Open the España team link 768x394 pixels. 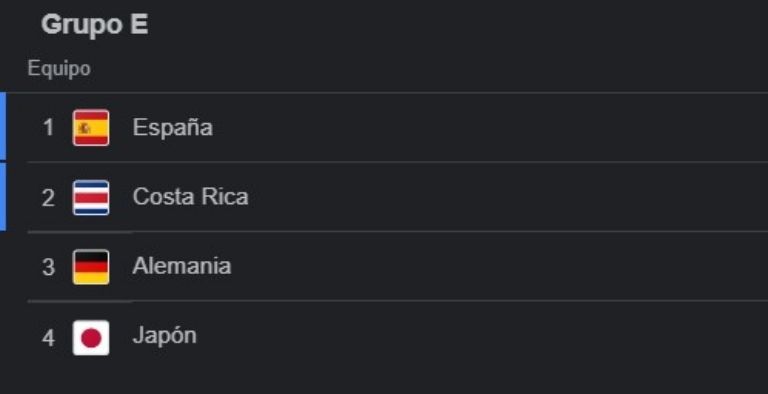click(x=172, y=128)
